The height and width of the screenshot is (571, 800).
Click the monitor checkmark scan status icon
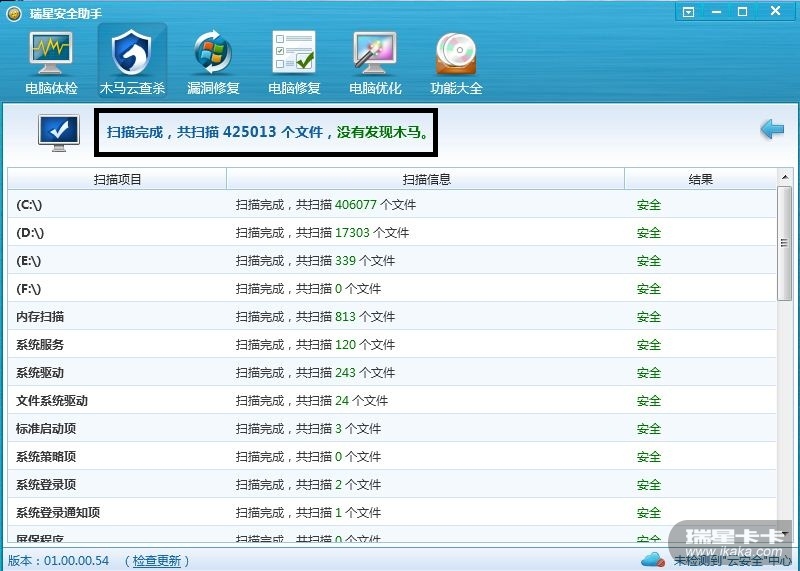[x=59, y=132]
